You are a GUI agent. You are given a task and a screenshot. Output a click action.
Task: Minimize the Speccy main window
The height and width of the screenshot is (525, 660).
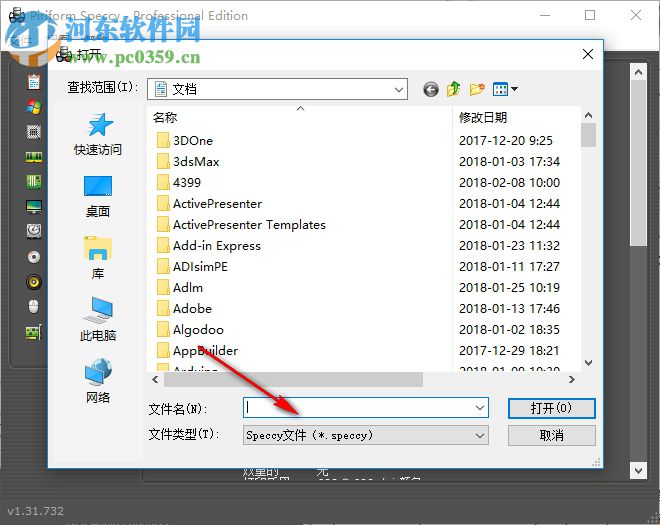point(545,16)
